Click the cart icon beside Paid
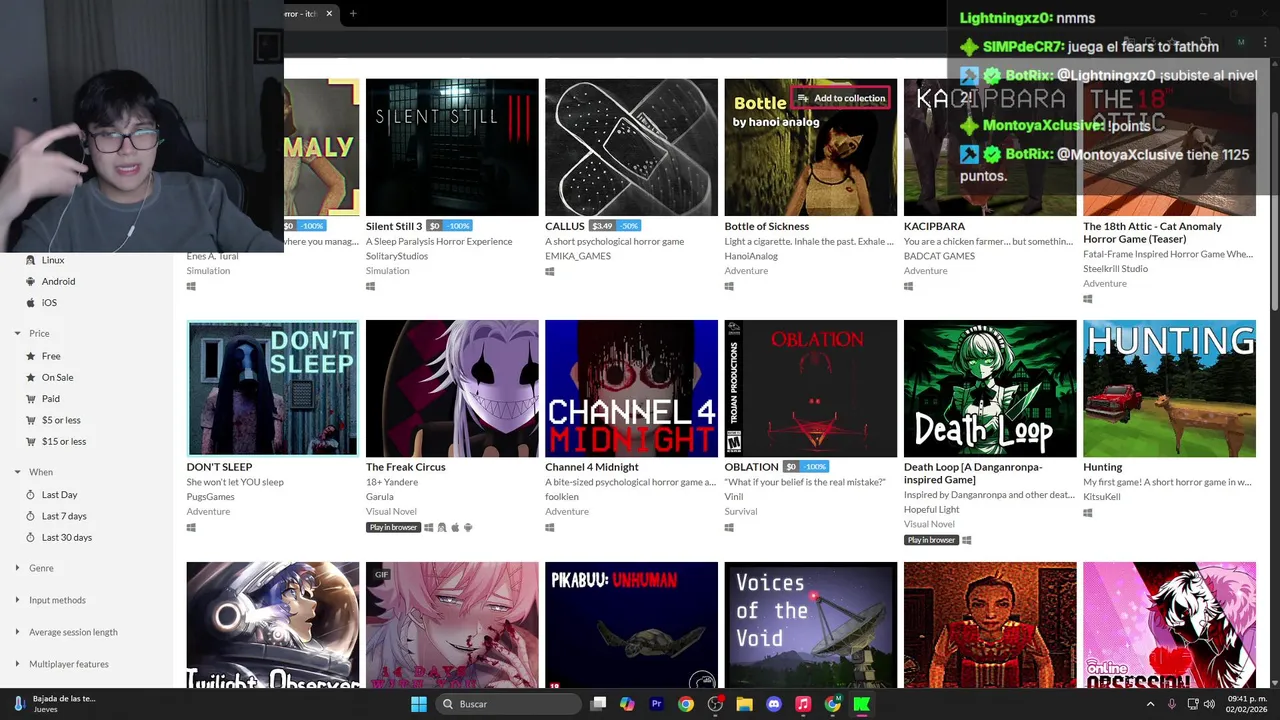The height and width of the screenshot is (720, 1280). 30,399
